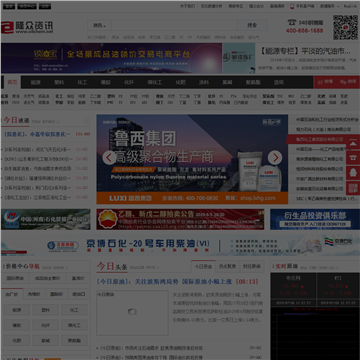Switch to the 今日原油 headline tab
The image size is (360, 360).
[203, 267]
